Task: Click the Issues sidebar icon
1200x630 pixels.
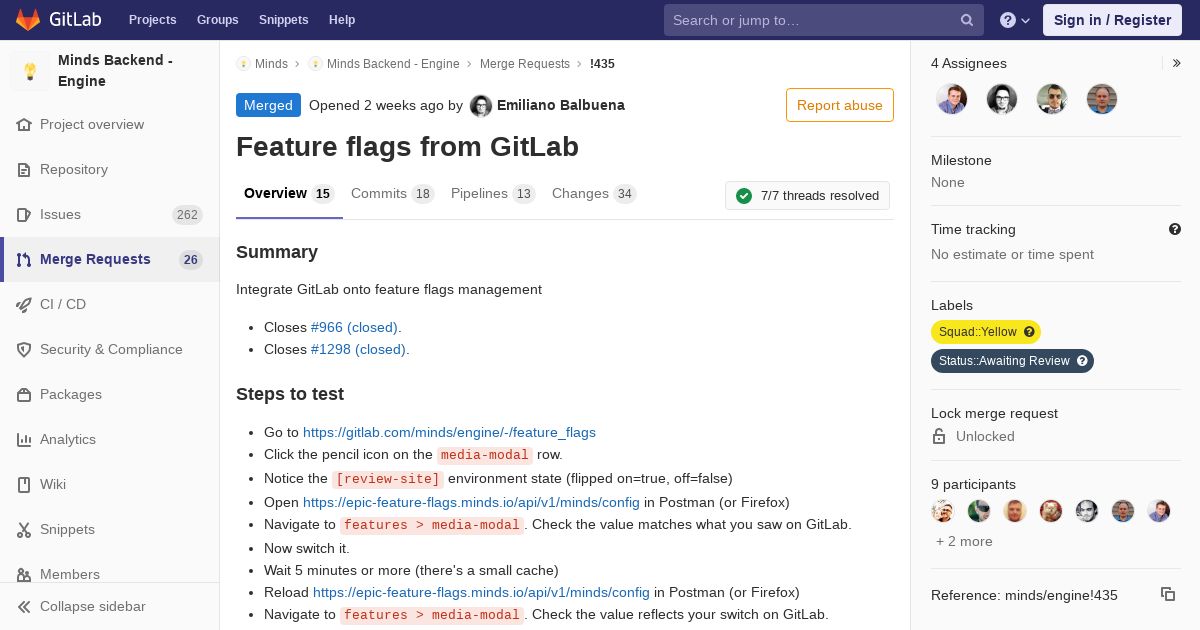Action: tap(24, 215)
